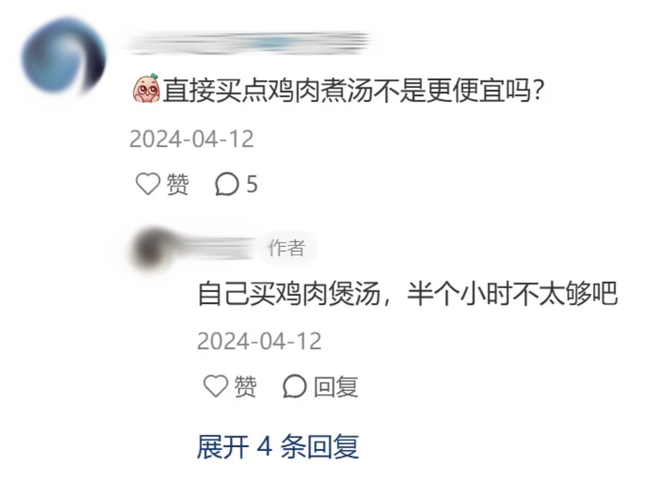The height and width of the screenshot is (488, 660).
Task: Open the blurred blue commenter avatar
Action: 64,56
